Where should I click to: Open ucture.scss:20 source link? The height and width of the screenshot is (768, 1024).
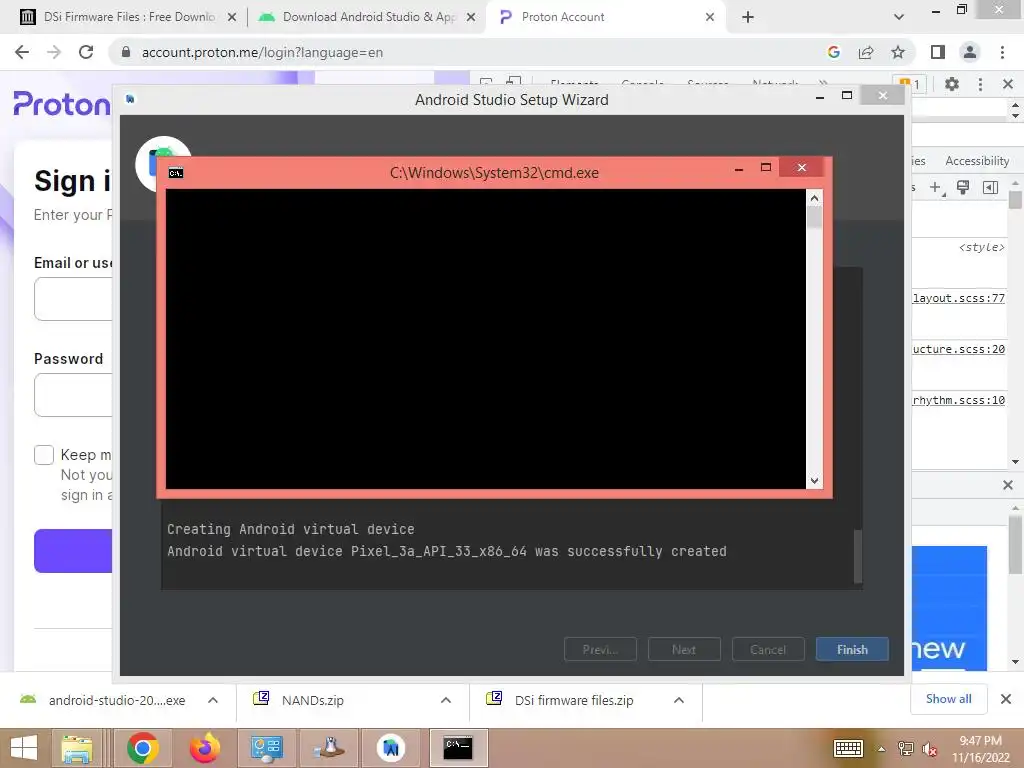pyautogui.click(x=959, y=349)
